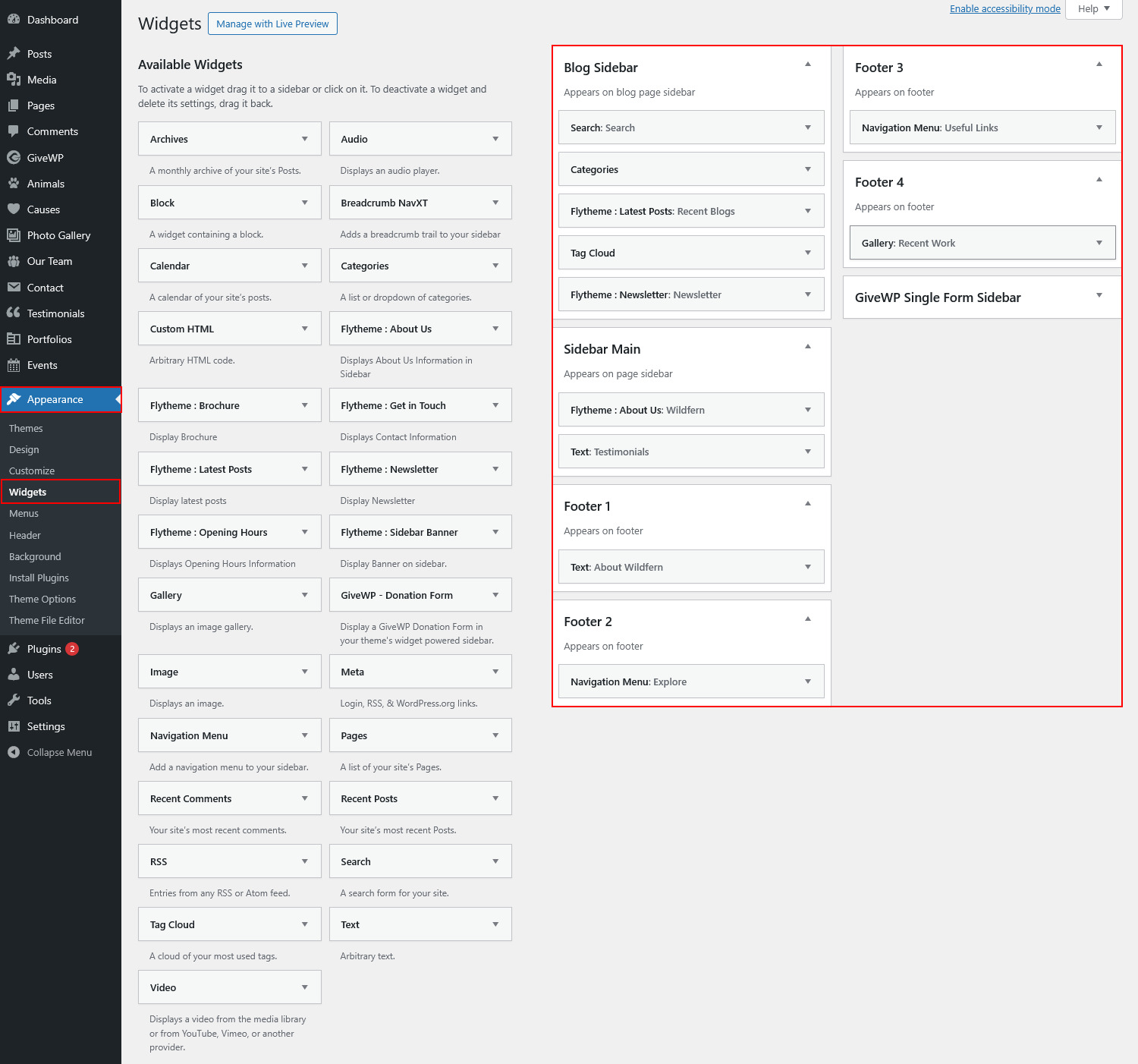Click the Posts pushpin icon

[14, 54]
